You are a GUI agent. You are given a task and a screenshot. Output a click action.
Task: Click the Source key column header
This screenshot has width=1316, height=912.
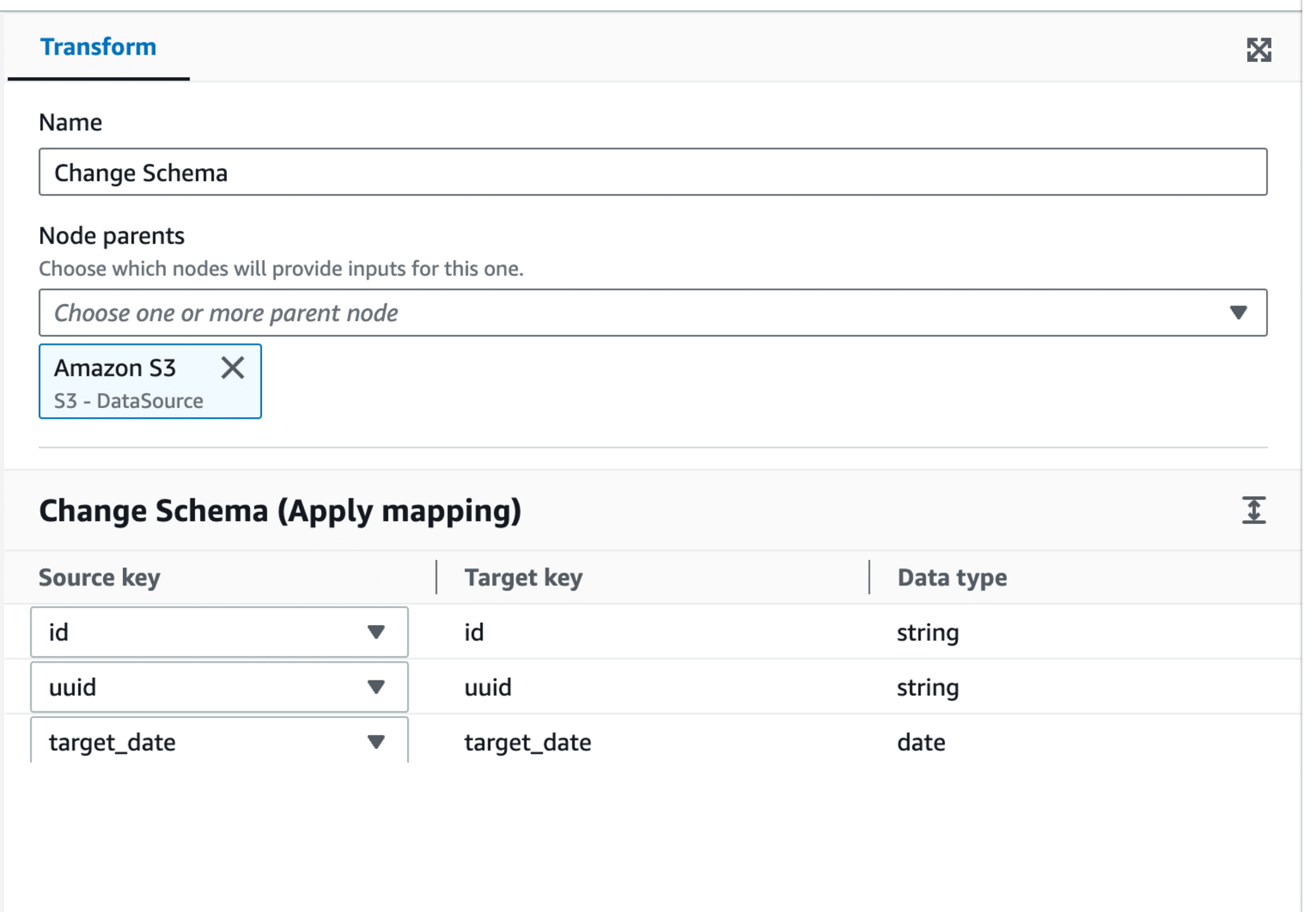99,577
